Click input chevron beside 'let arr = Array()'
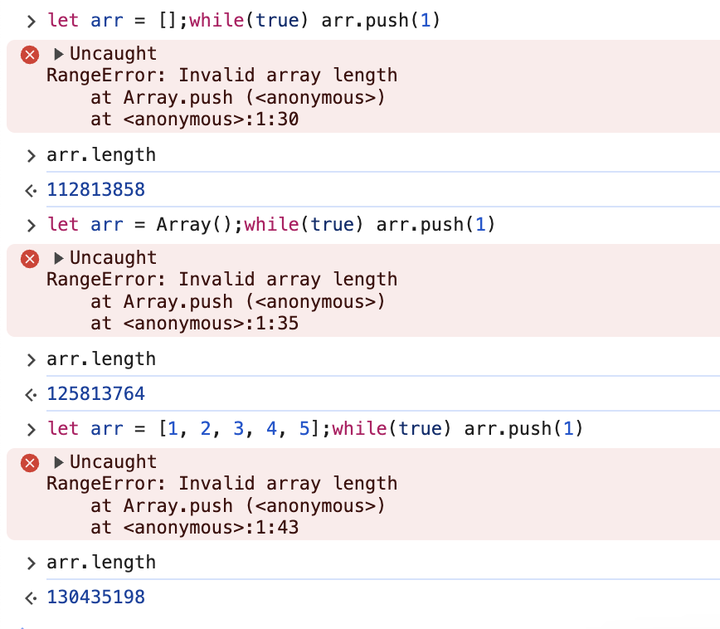720x629 pixels. coord(31,225)
